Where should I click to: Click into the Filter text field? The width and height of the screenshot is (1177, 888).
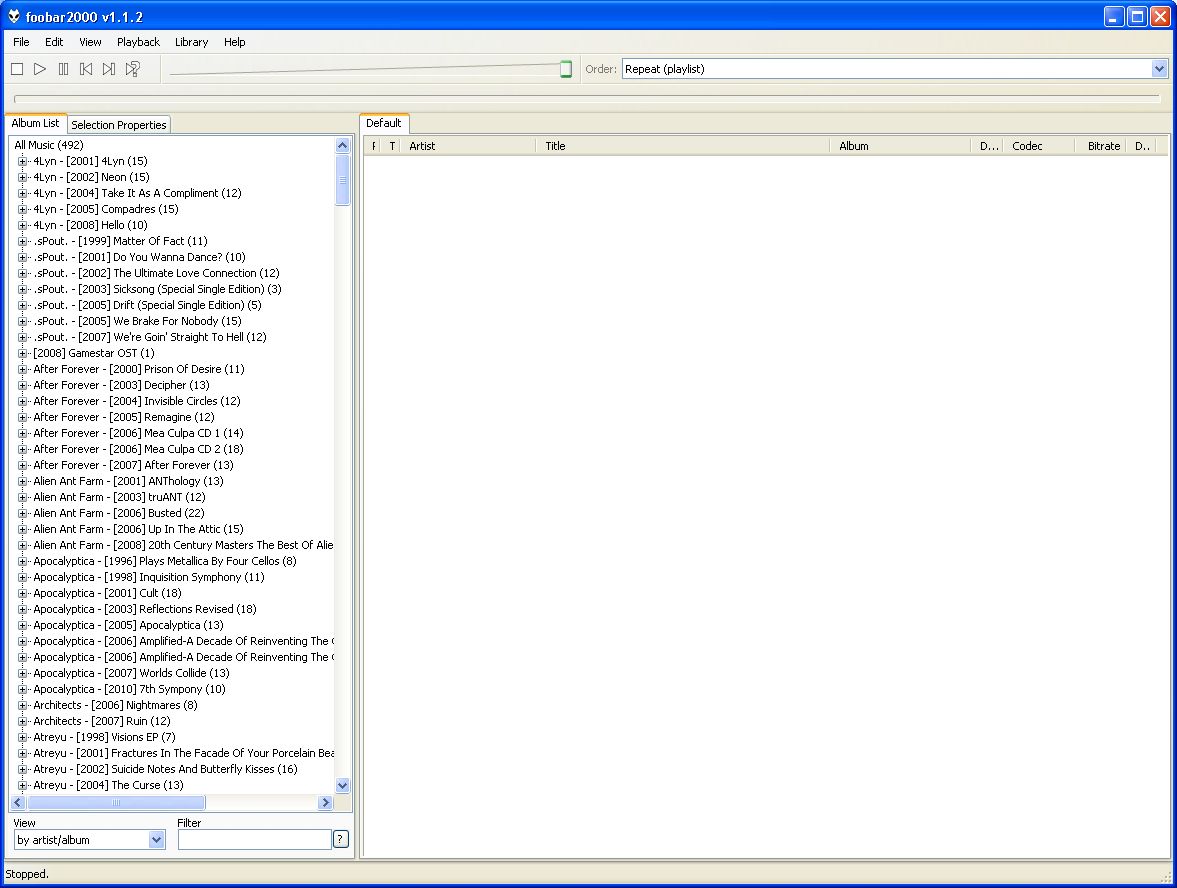[254, 839]
